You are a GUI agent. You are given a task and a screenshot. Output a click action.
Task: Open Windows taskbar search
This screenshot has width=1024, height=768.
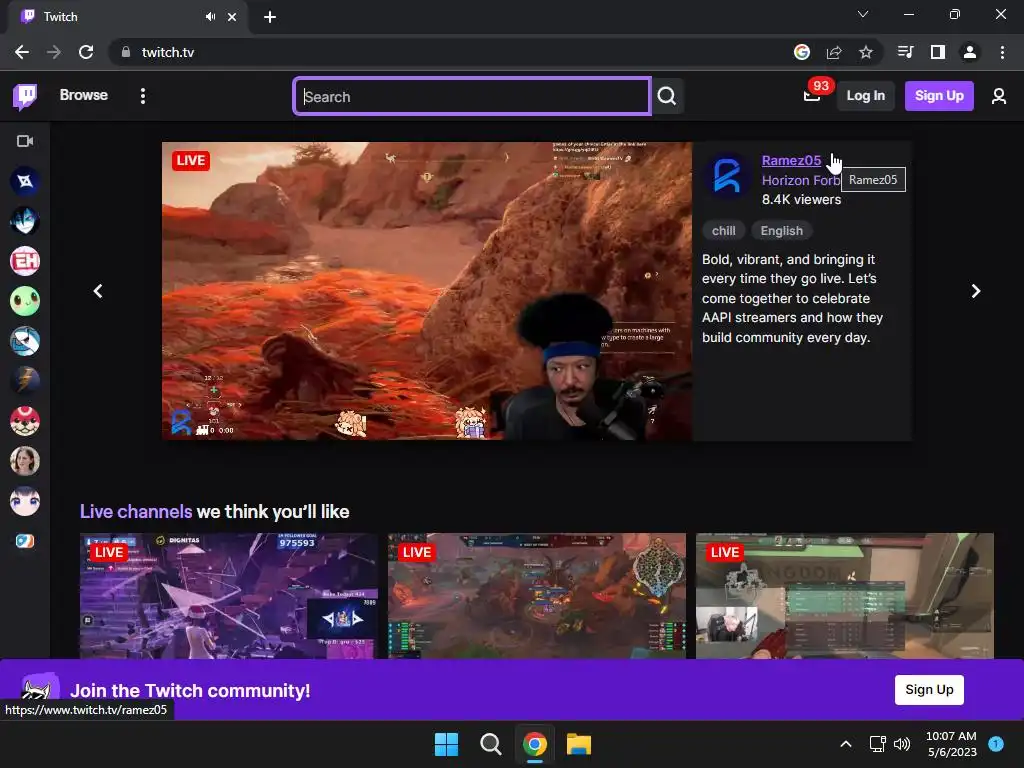tap(490, 744)
